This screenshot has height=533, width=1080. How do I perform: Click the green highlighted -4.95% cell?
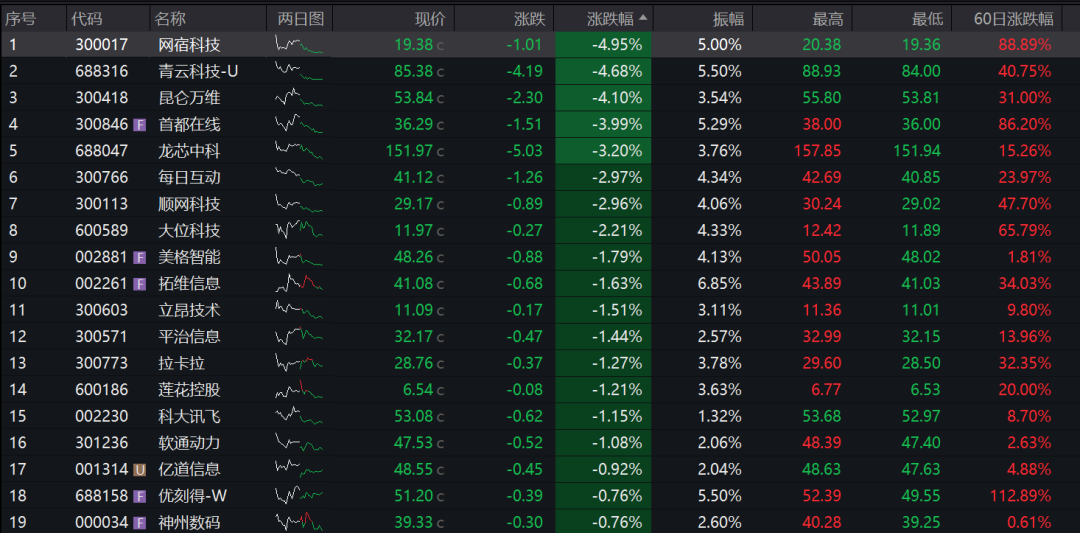(x=603, y=45)
